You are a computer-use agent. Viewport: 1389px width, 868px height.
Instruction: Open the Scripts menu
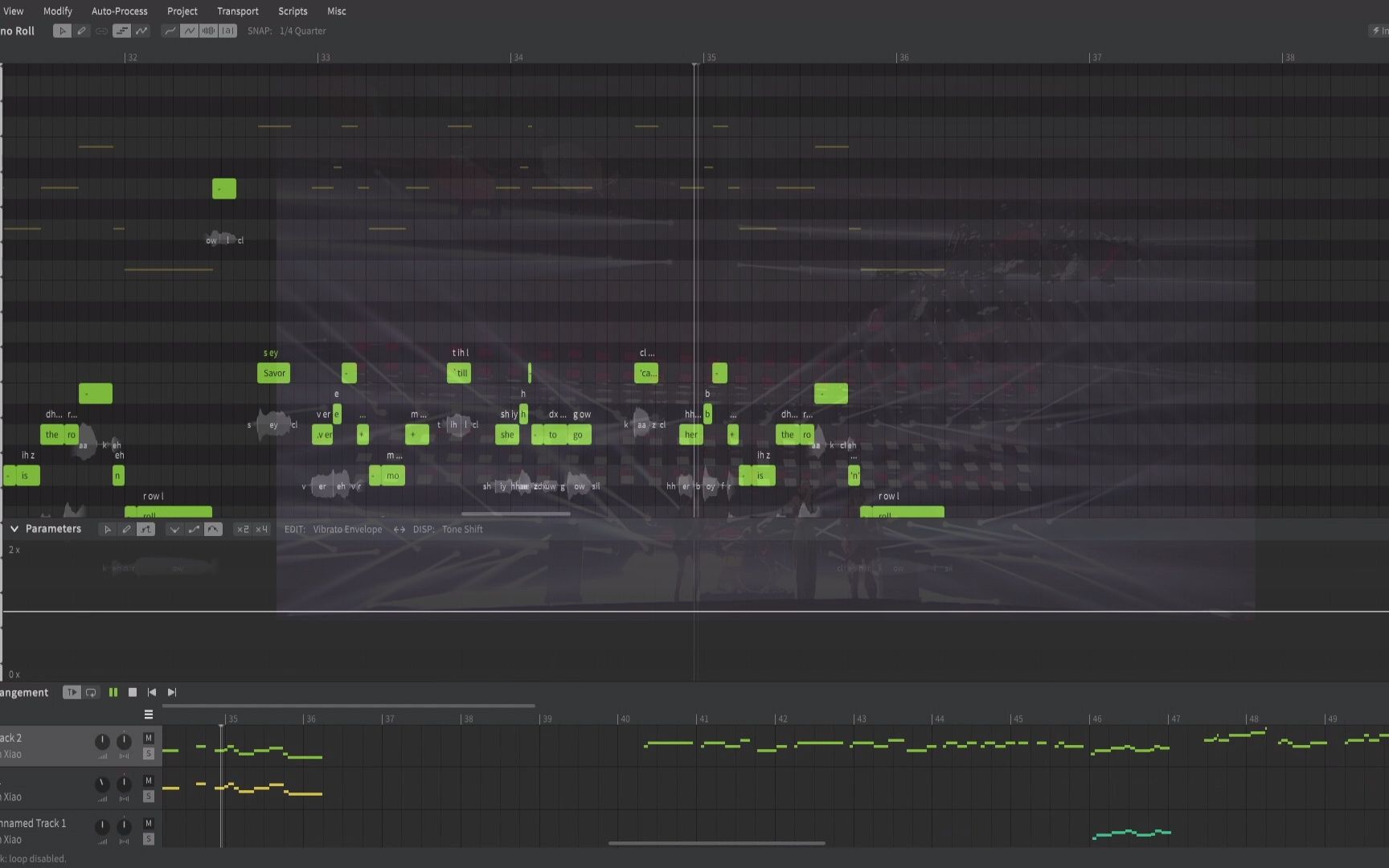click(x=293, y=11)
